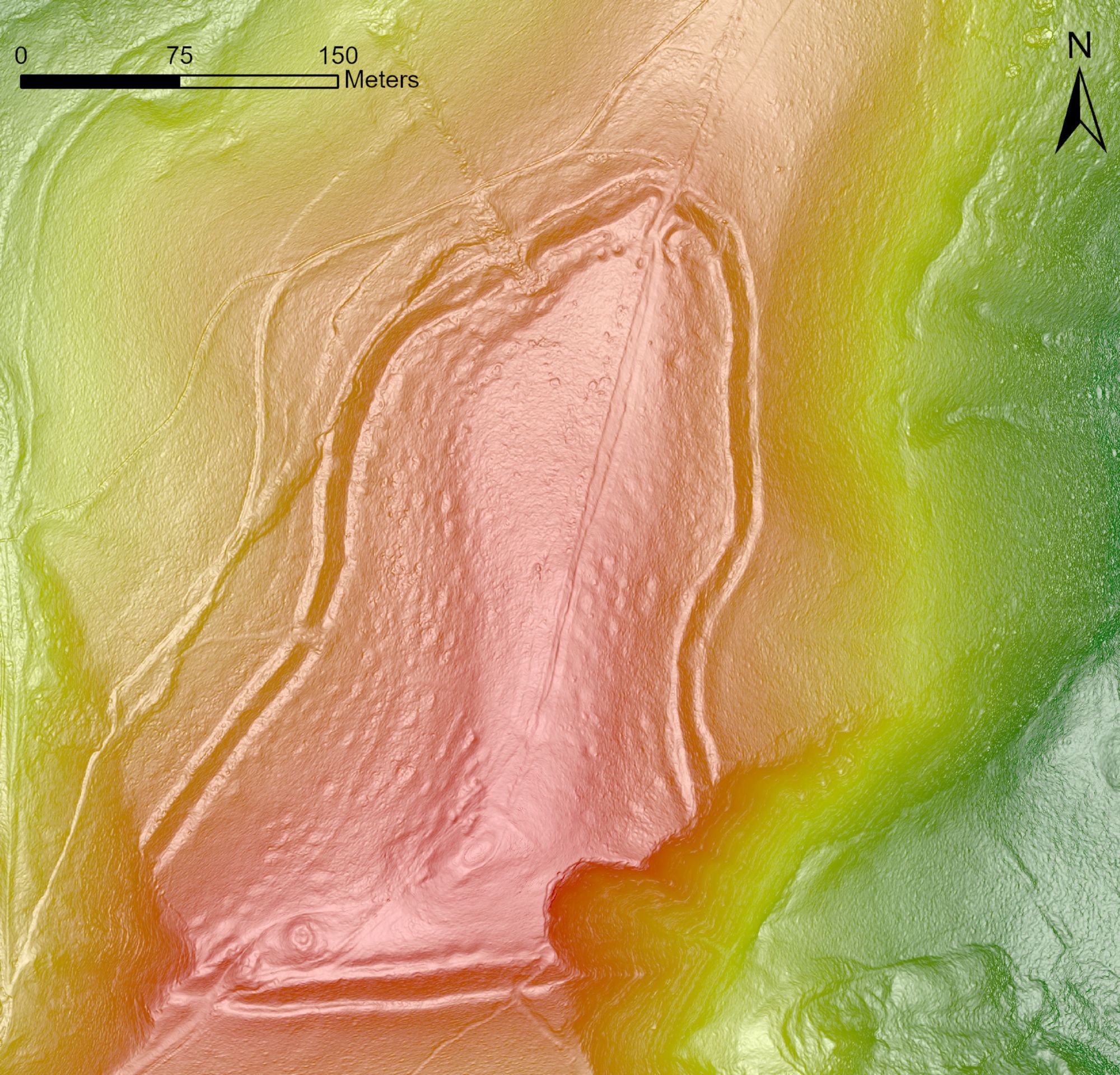Click the northern entrance gap of the enclosure
The image size is (1120, 1075).
coord(669,200)
